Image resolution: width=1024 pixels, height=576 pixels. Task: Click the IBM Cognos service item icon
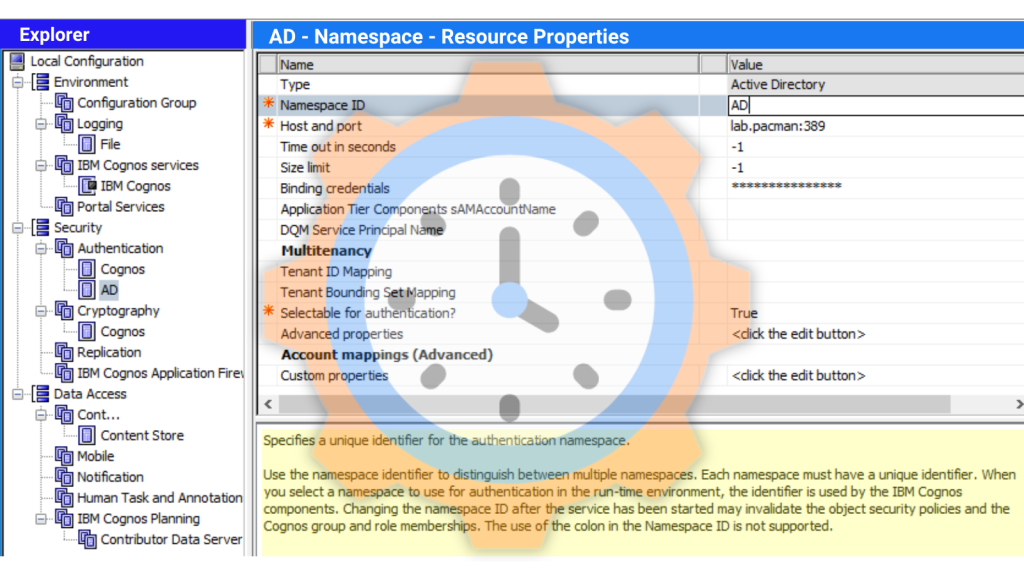pyautogui.click(x=88, y=186)
